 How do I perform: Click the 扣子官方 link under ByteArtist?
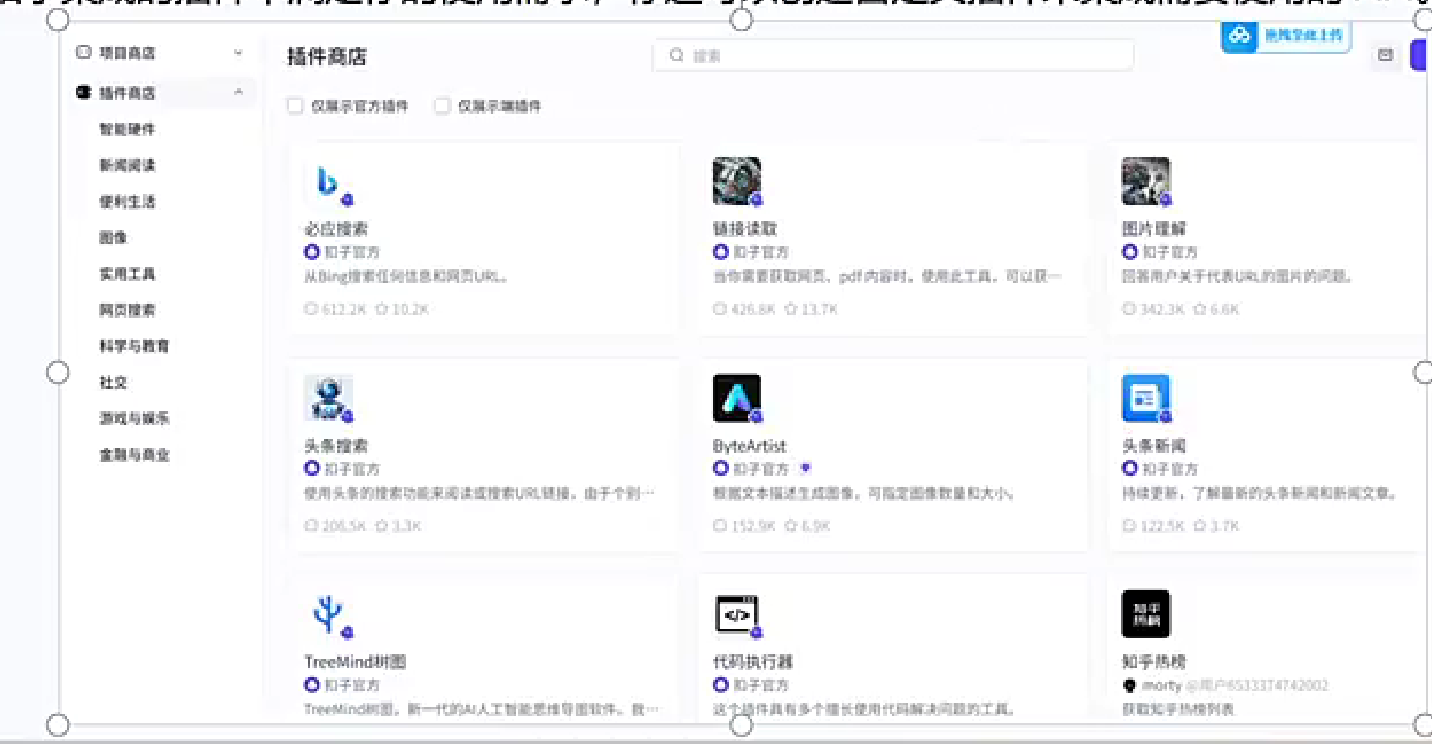click(x=760, y=468)
